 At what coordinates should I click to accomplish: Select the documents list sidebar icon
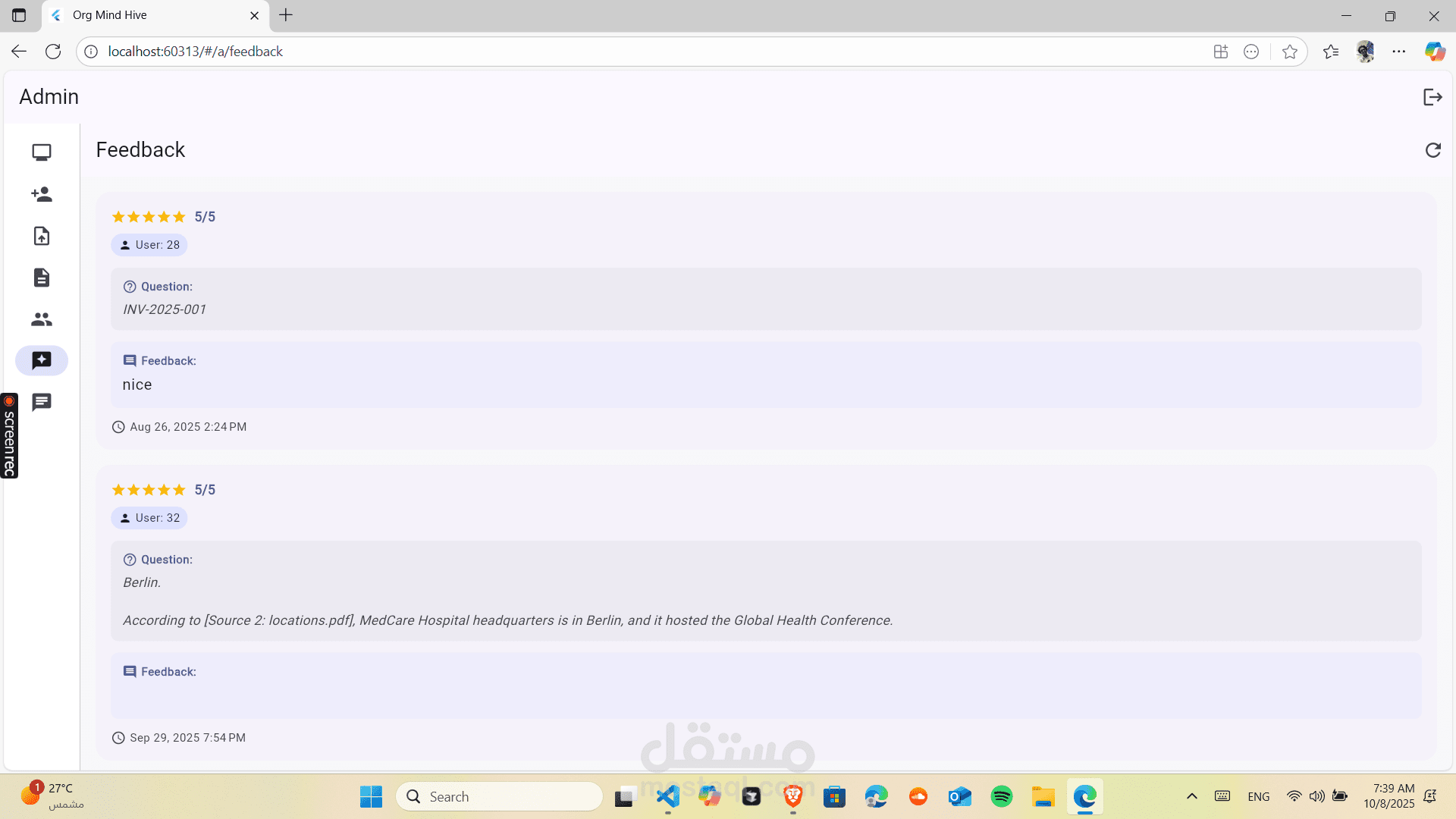42,278
